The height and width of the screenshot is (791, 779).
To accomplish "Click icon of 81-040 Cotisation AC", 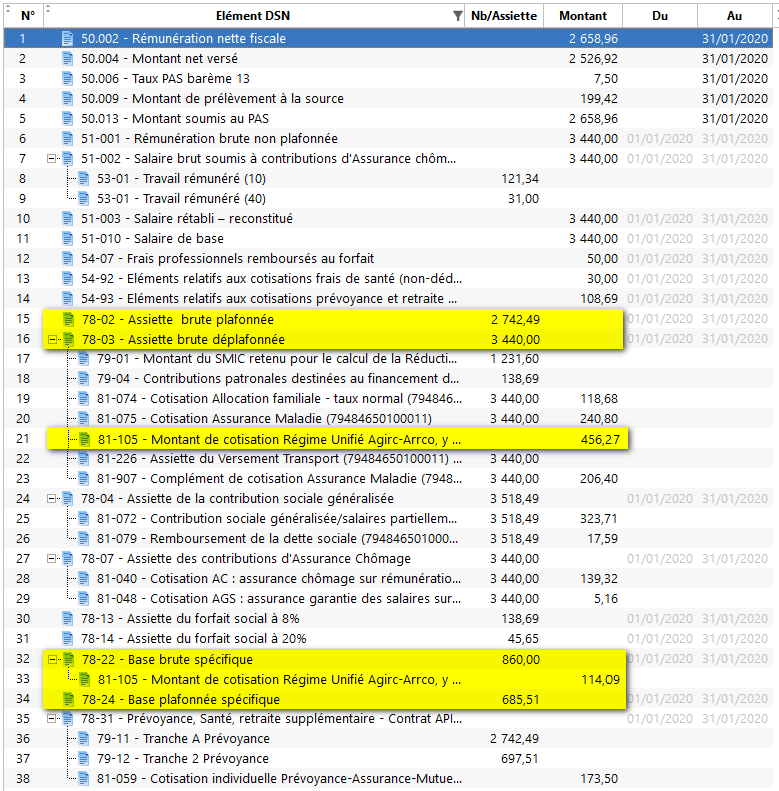I will [83, 579].
